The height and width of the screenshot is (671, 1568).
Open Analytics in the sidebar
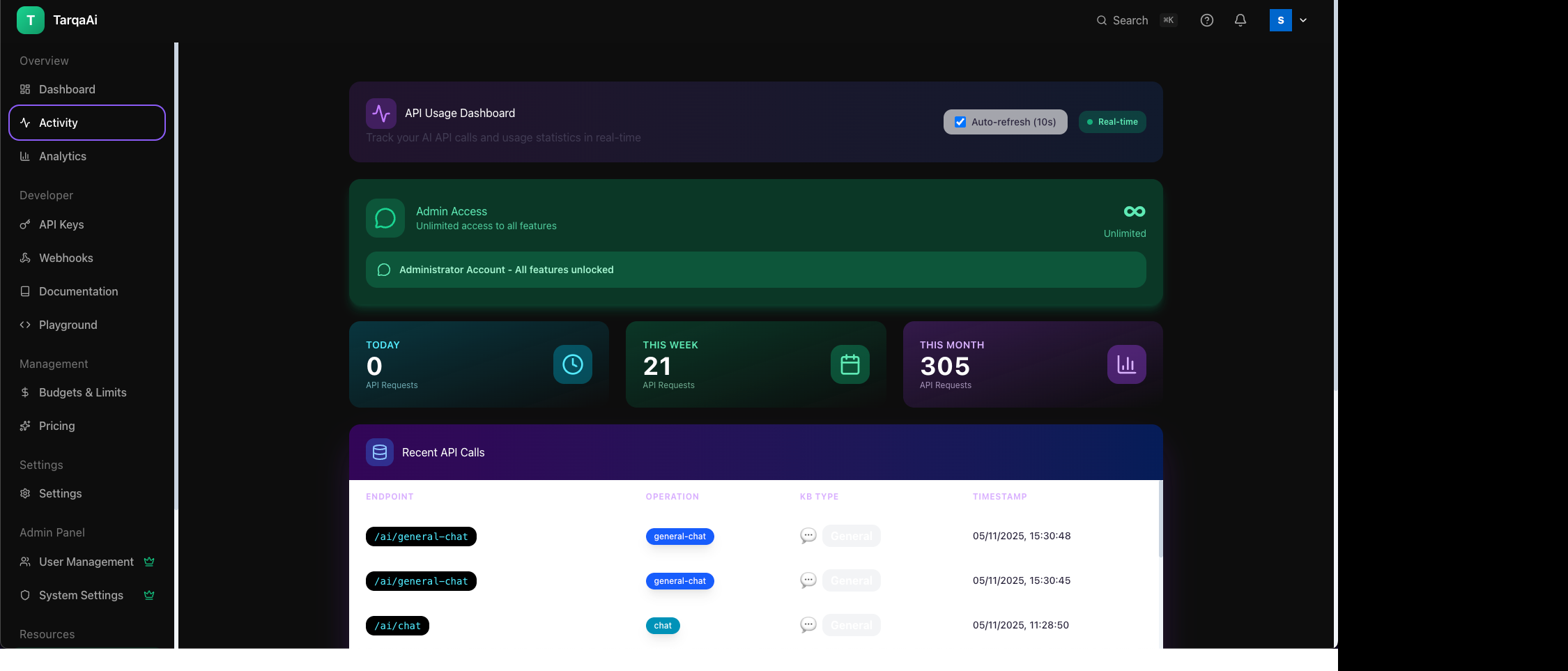point(87,156)
